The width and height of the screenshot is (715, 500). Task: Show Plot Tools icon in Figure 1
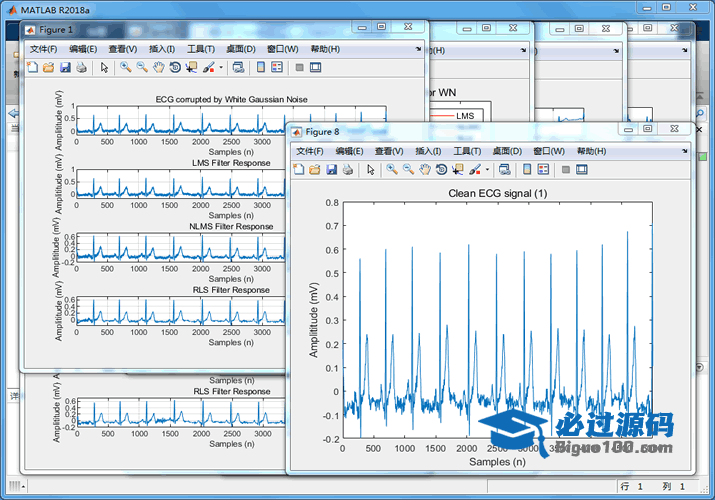click(316, 67)
